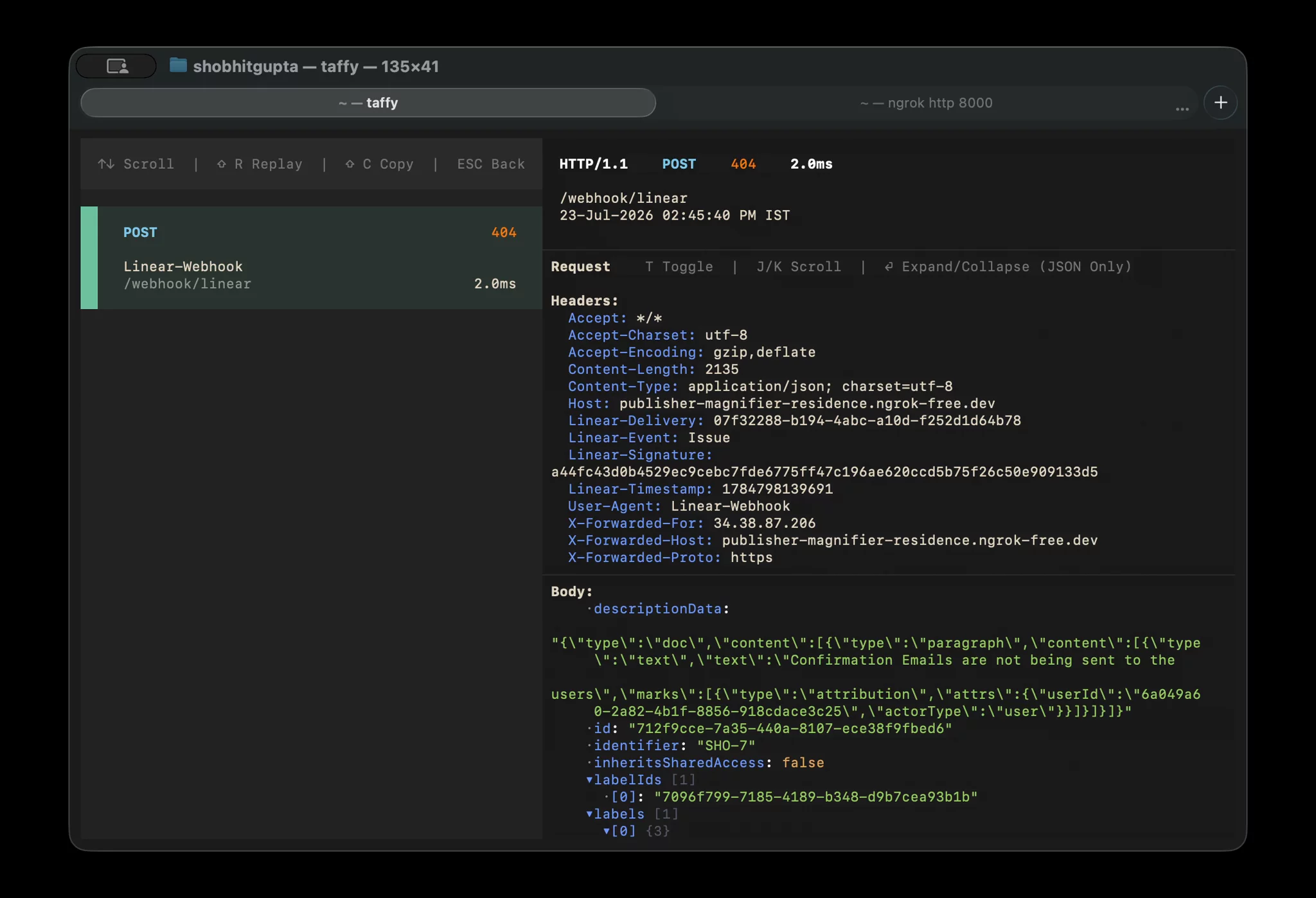Click the return icon before Expand/Collapse
Image resolution: width=1316 pixels, height=898 pixels.
(x=889, y=267)
